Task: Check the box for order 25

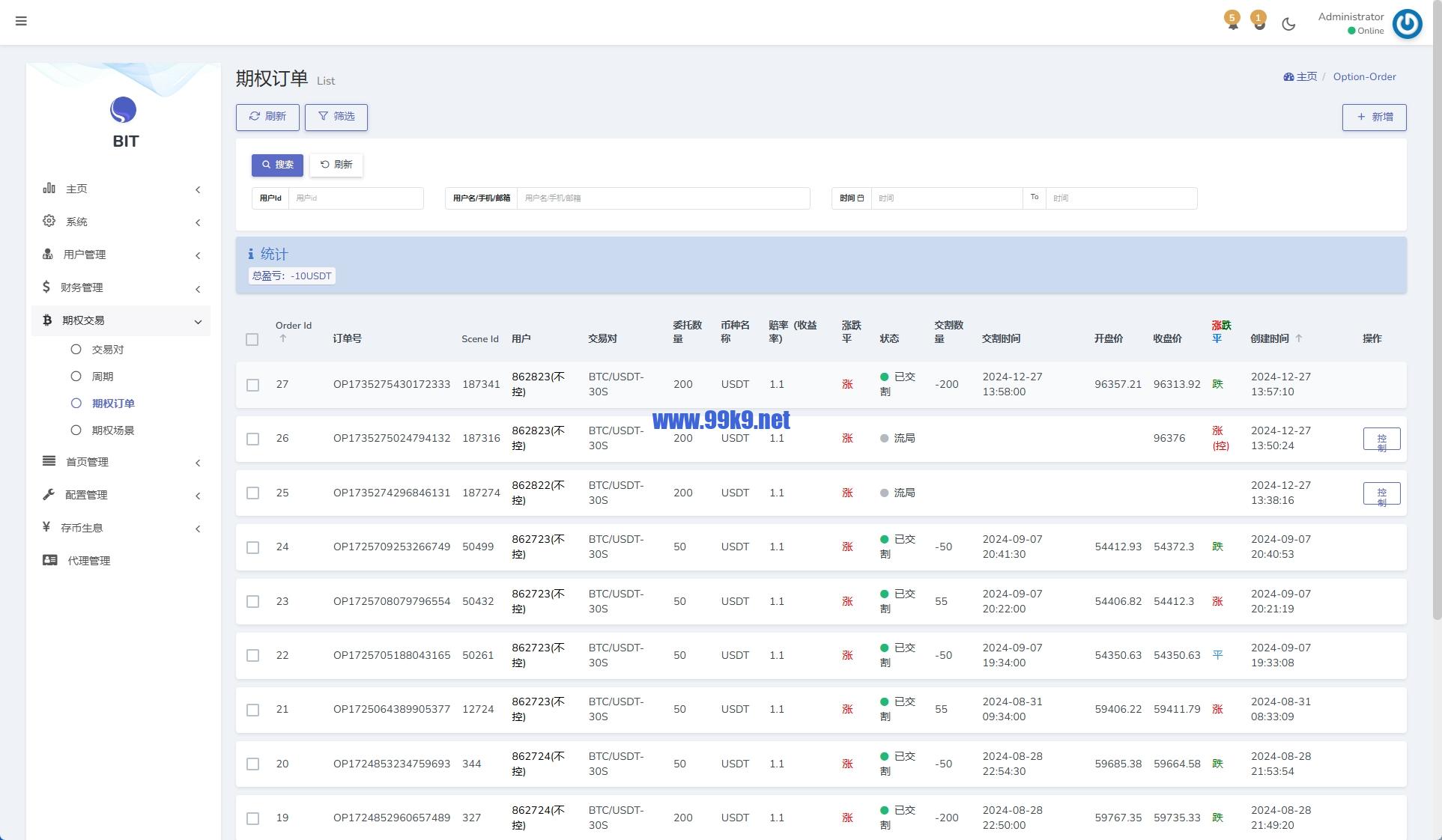Action: 253,493
